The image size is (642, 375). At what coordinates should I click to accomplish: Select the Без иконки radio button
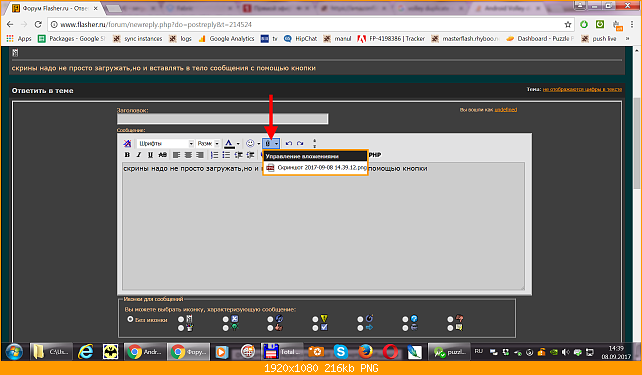click(x=130, y=319)
